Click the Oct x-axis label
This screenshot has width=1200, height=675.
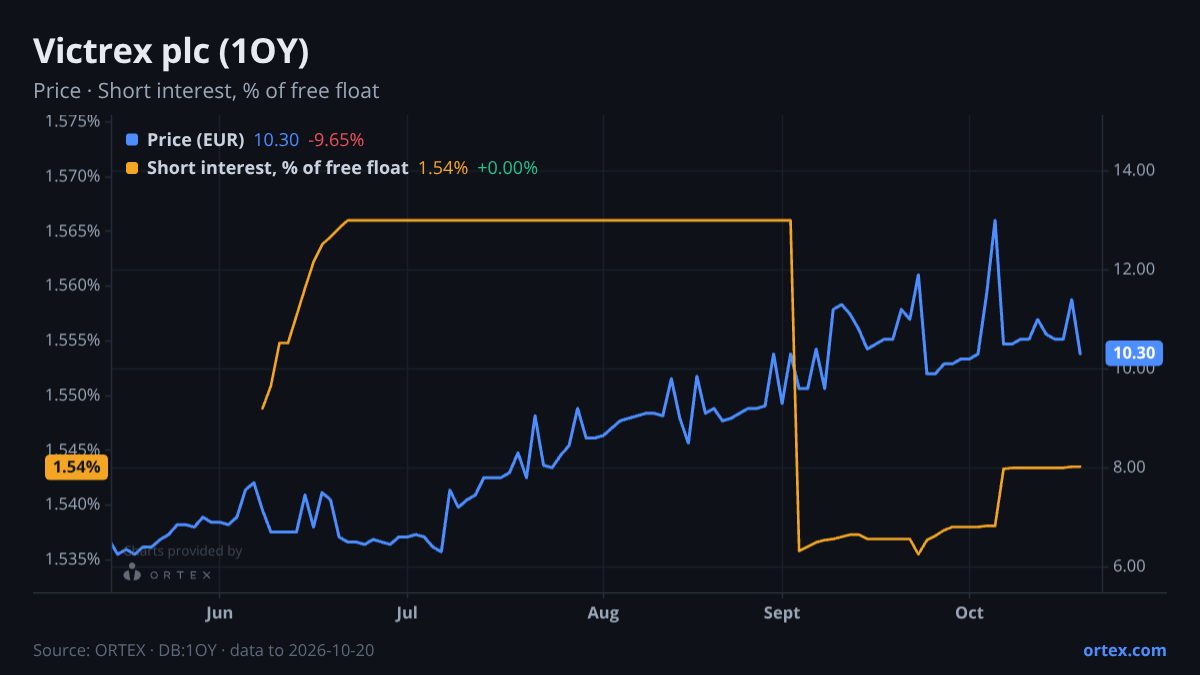(x=970, y=613)
